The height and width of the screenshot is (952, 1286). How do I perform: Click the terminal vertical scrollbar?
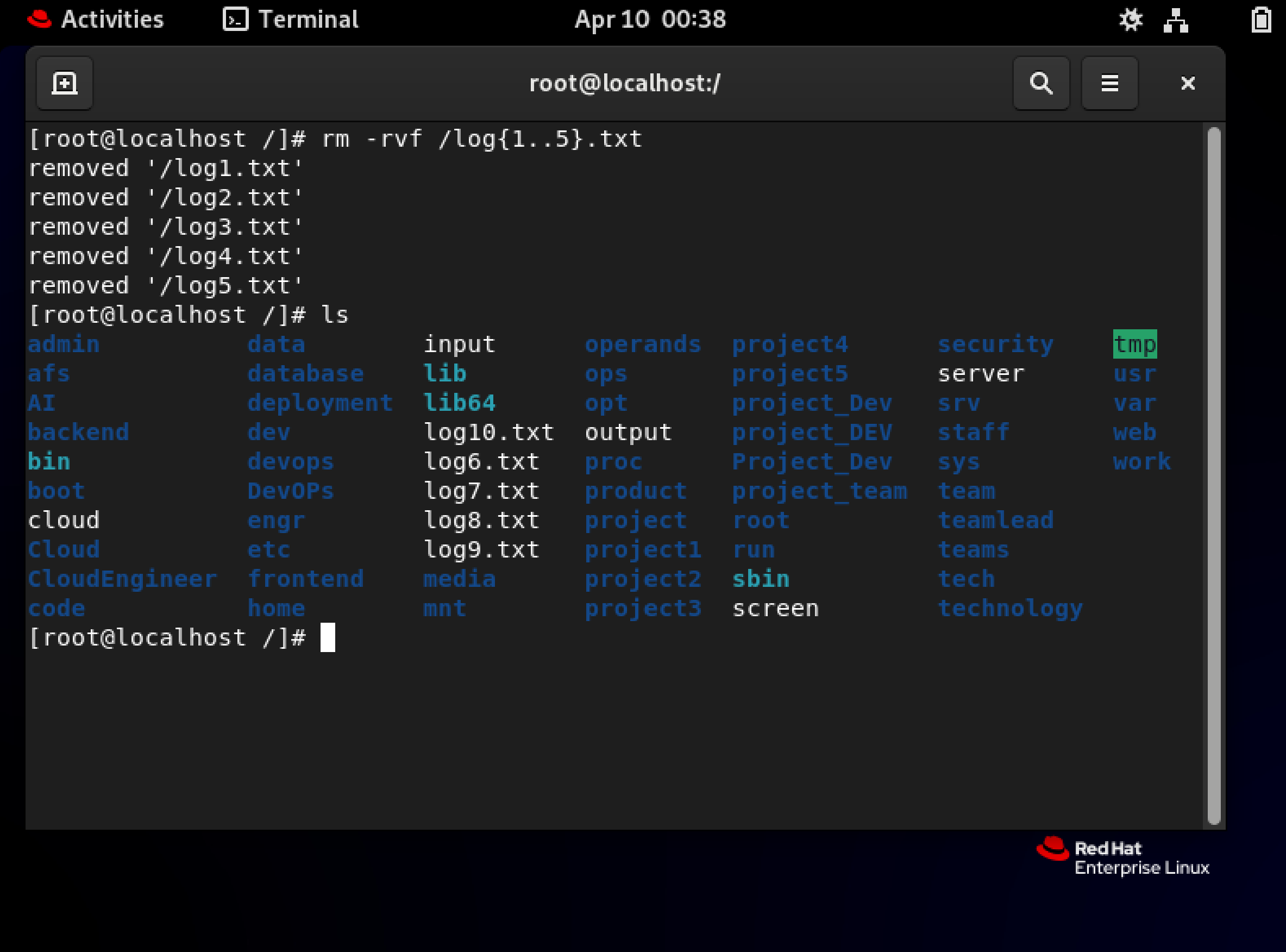click(x=1214, y=475)
